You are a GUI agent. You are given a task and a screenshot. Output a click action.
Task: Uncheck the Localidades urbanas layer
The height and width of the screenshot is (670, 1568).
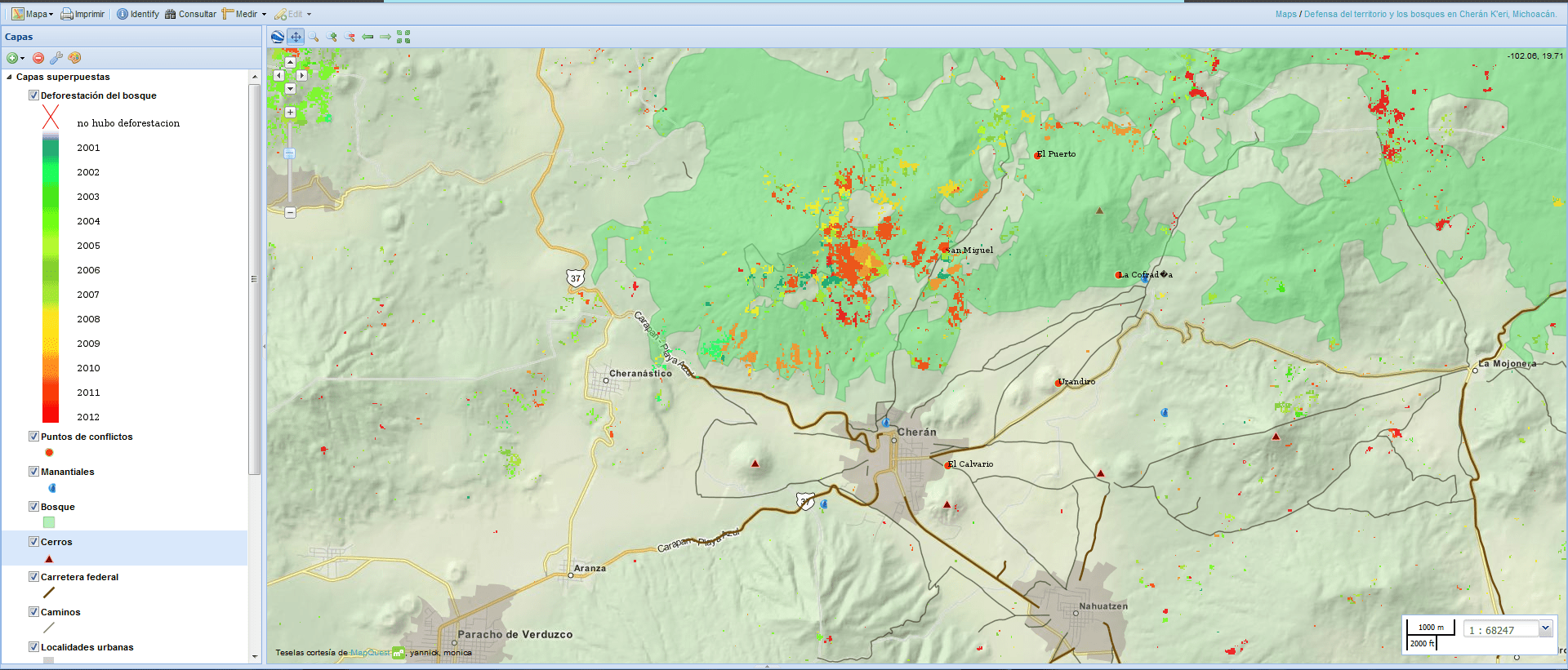point(33,647)
